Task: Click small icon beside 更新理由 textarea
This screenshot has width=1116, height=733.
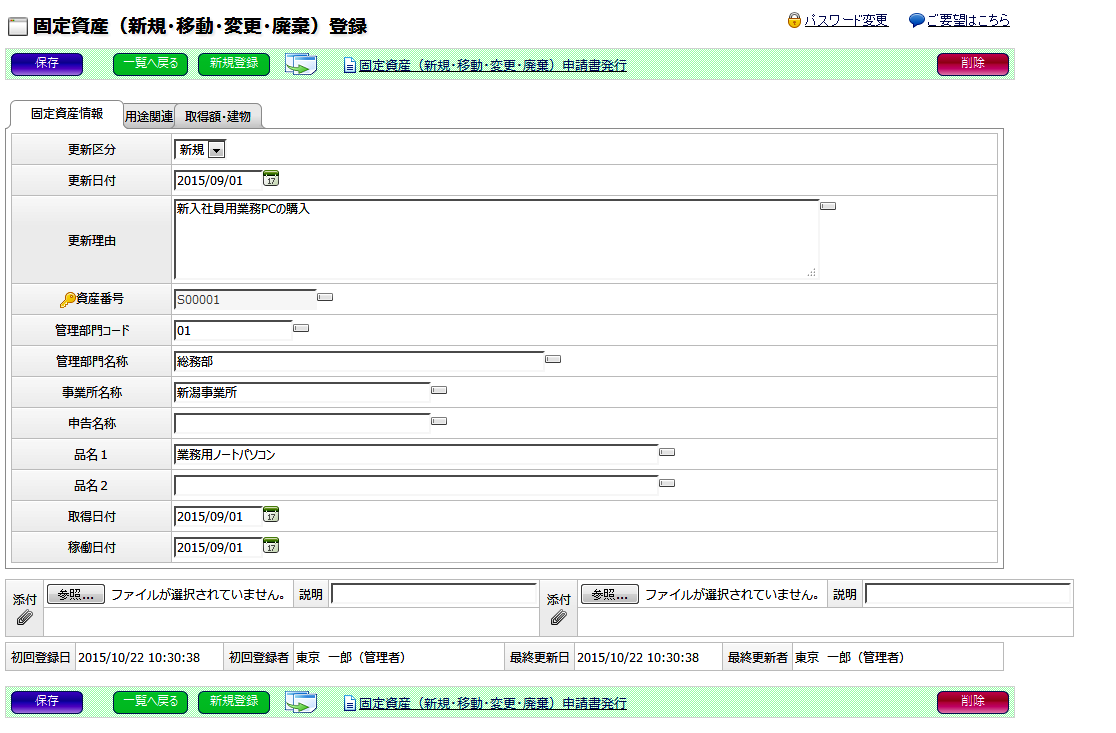Action: pyautogui.click(x=828, y=206)
